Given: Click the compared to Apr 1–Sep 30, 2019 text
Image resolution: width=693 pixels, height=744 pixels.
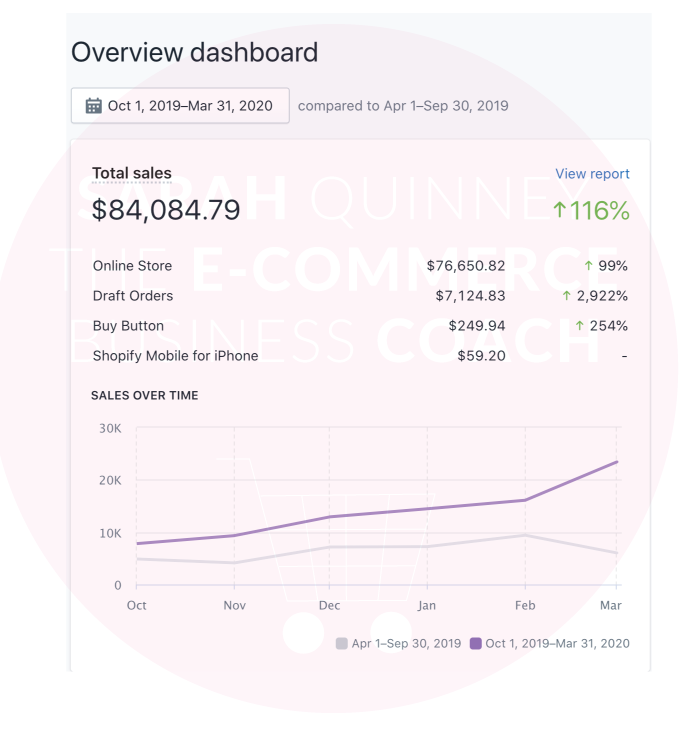Looking at the screenshot, I should 403,106.
